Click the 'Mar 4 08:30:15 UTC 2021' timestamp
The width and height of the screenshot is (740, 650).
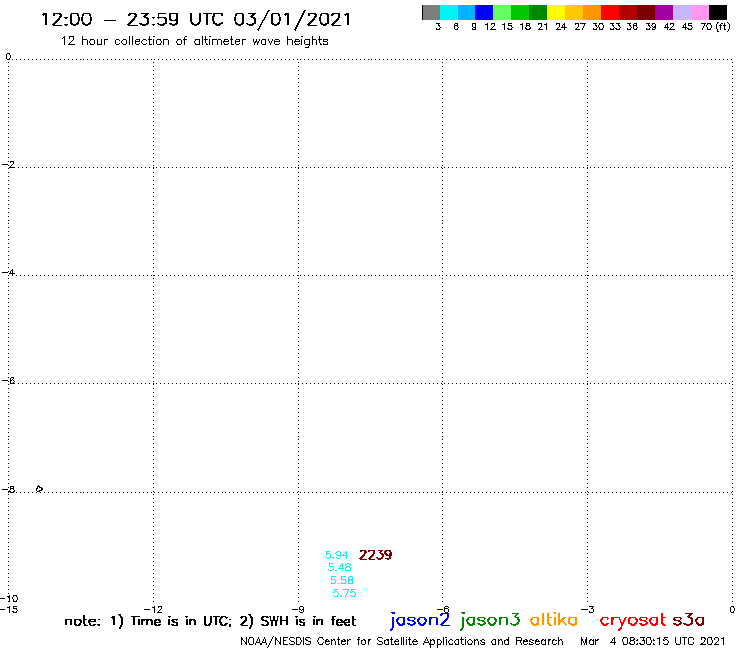click(653, 641)
